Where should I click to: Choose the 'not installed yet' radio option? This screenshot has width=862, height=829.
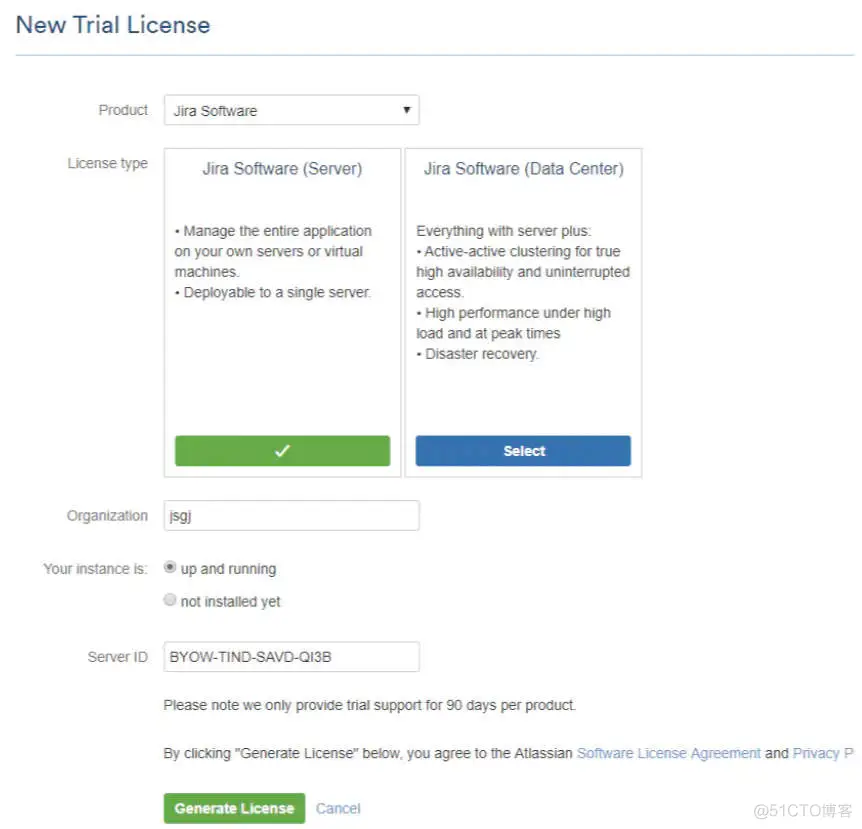(x=170, y=599)
